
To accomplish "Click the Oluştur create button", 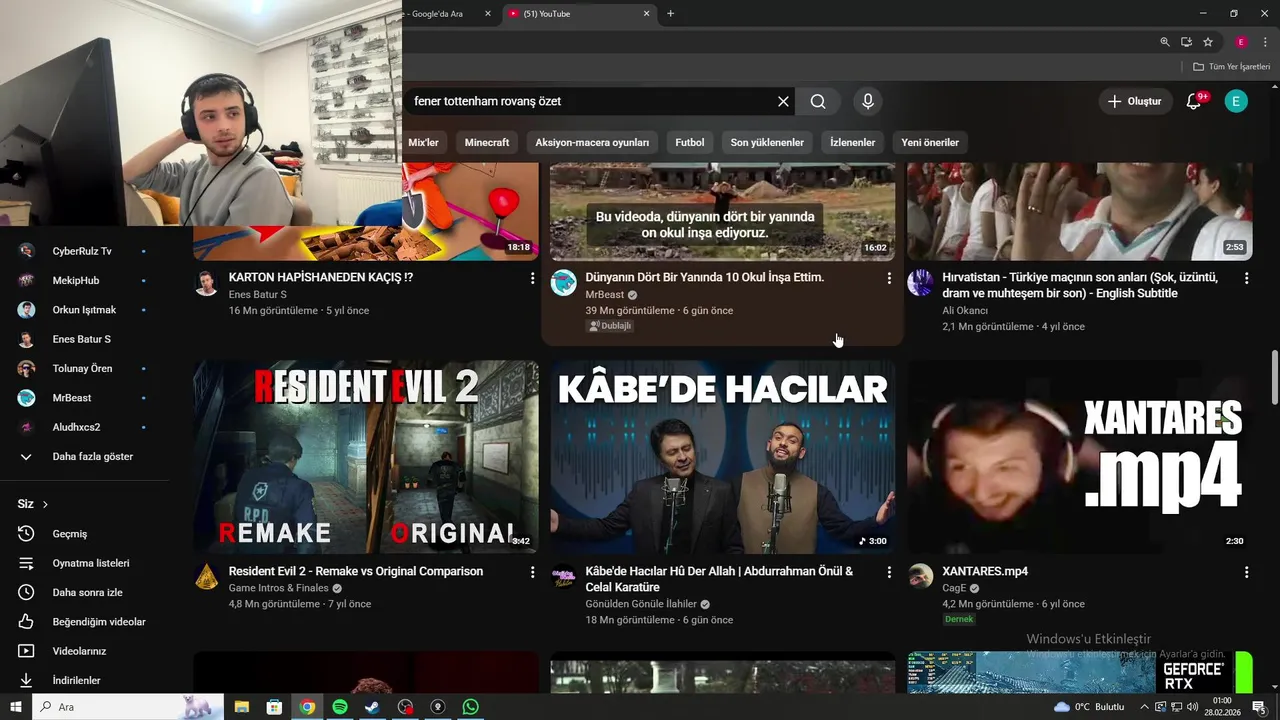I will pyautogui.click(x=1135, y=101).
